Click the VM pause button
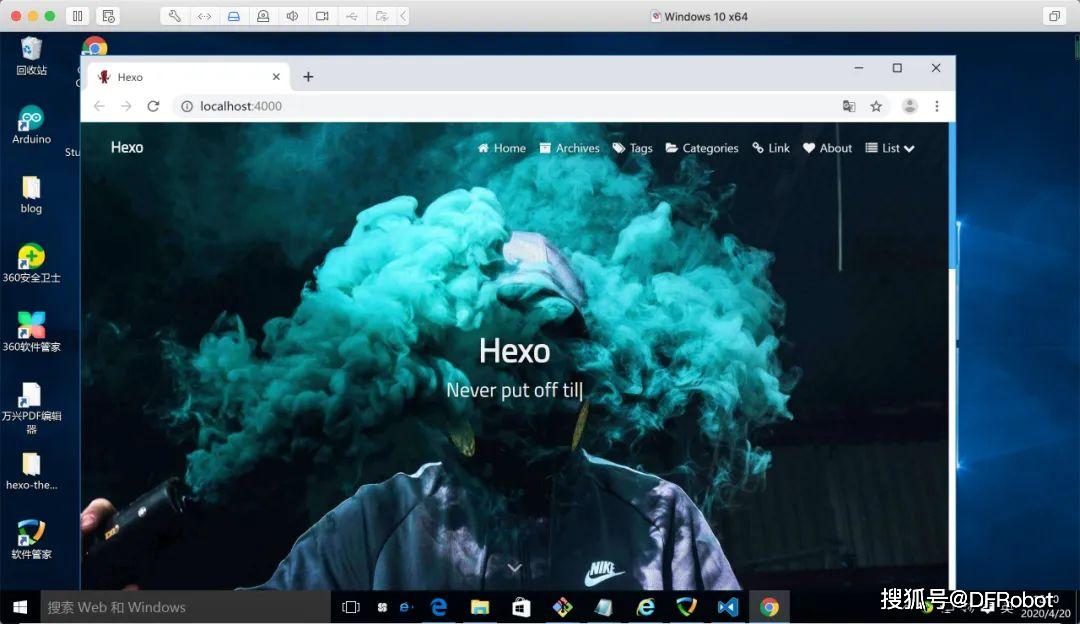The image size is (1080, 624). point(78,16)
